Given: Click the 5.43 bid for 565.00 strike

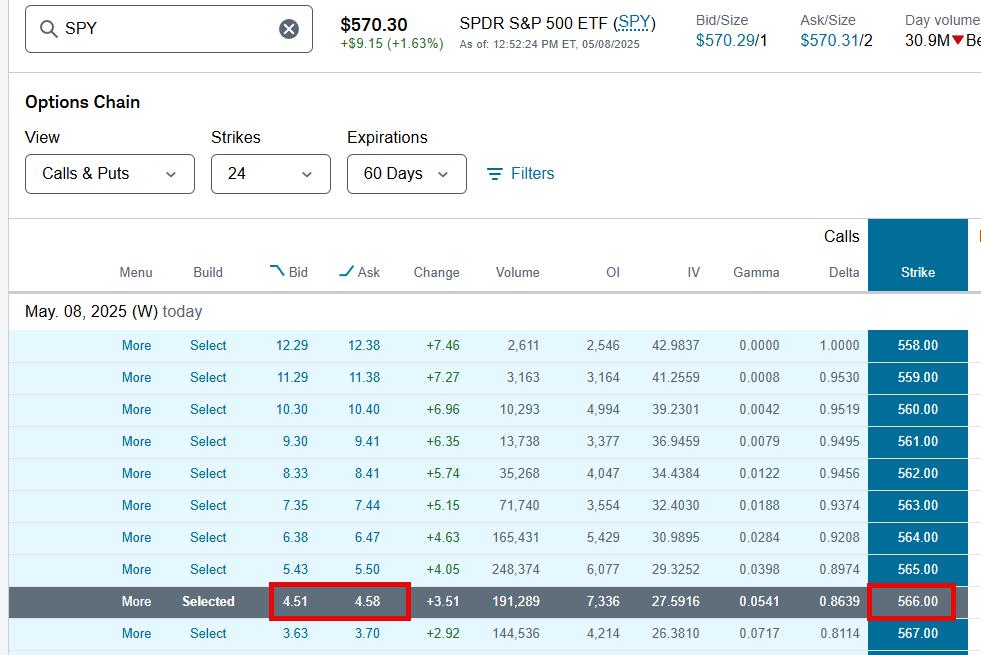Looking at the screenshot, I should pyautogui.click(x=294, y=570).
